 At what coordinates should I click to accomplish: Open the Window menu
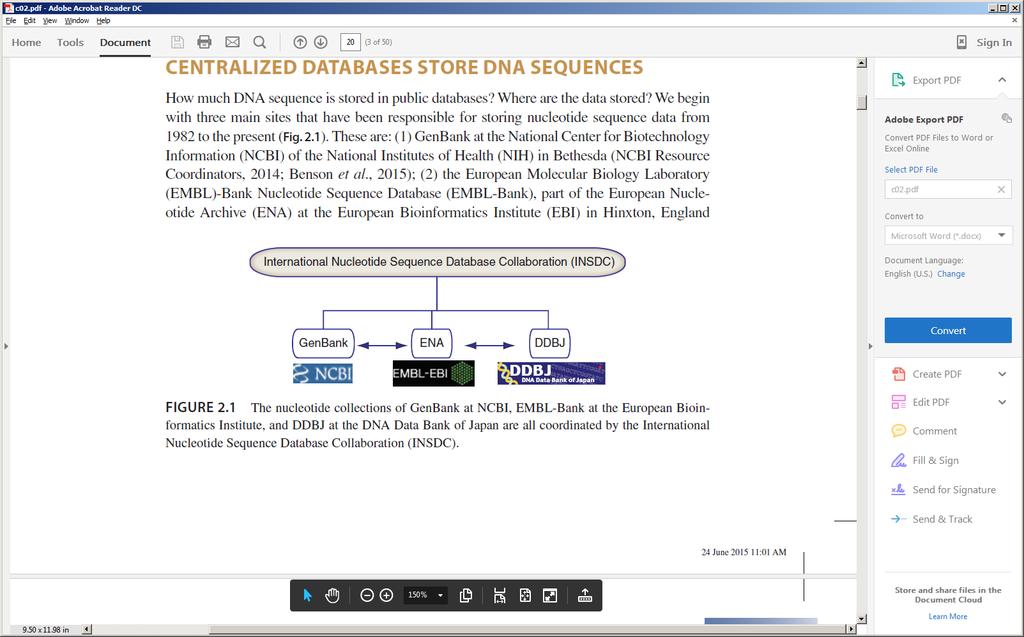[x=76, y=20]
